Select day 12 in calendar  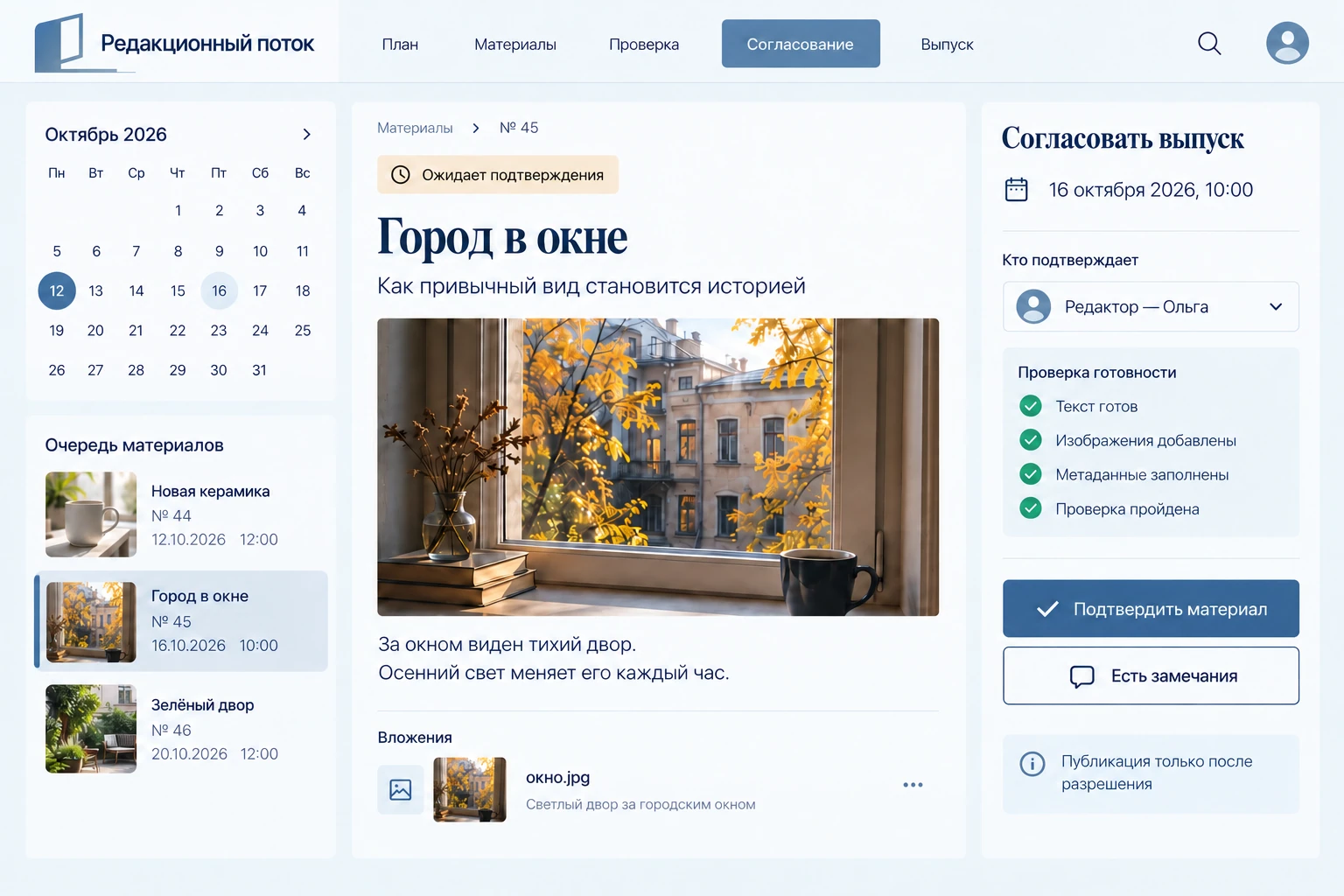pos(57,290)
